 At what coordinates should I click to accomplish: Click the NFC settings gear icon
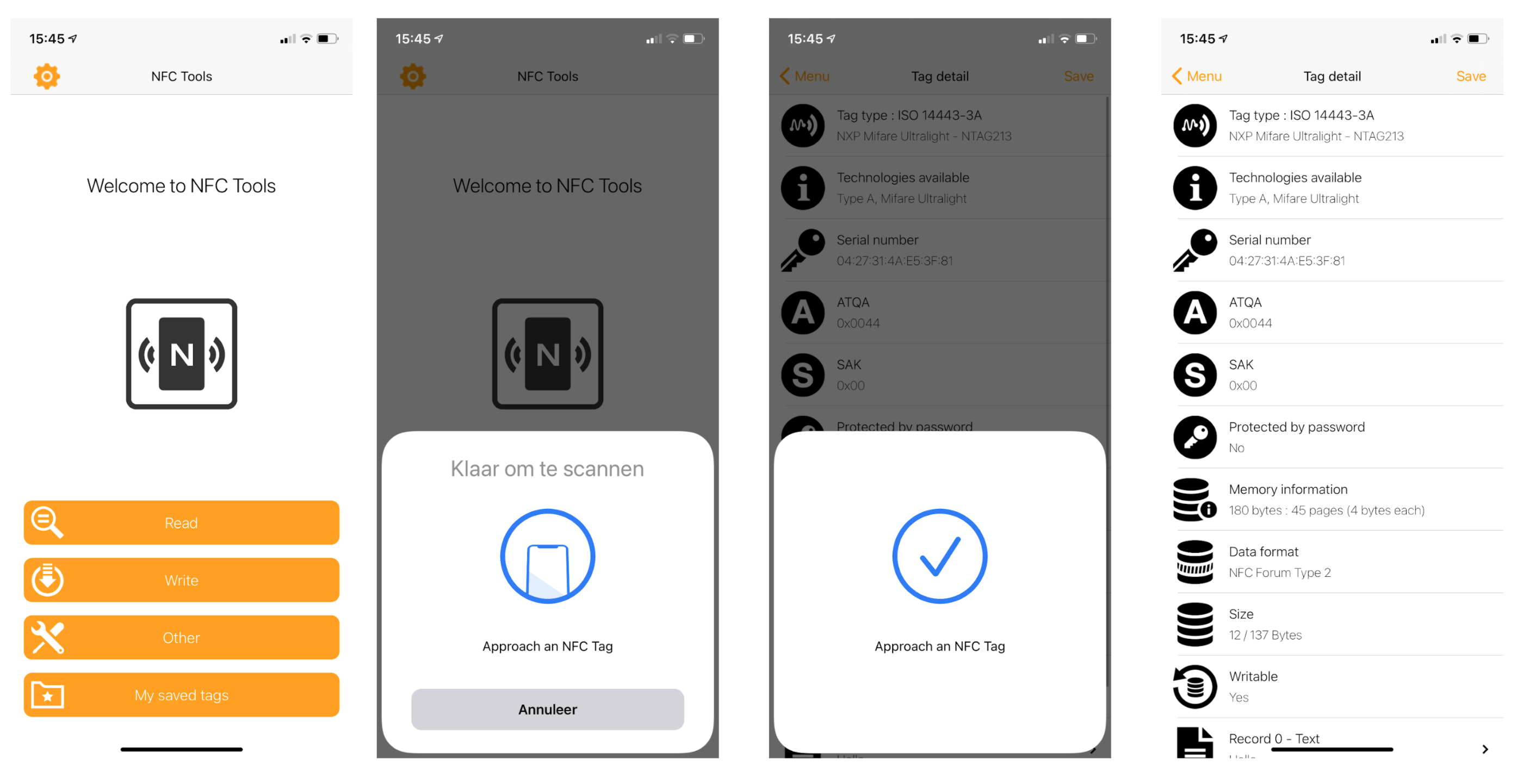point(46,76)
